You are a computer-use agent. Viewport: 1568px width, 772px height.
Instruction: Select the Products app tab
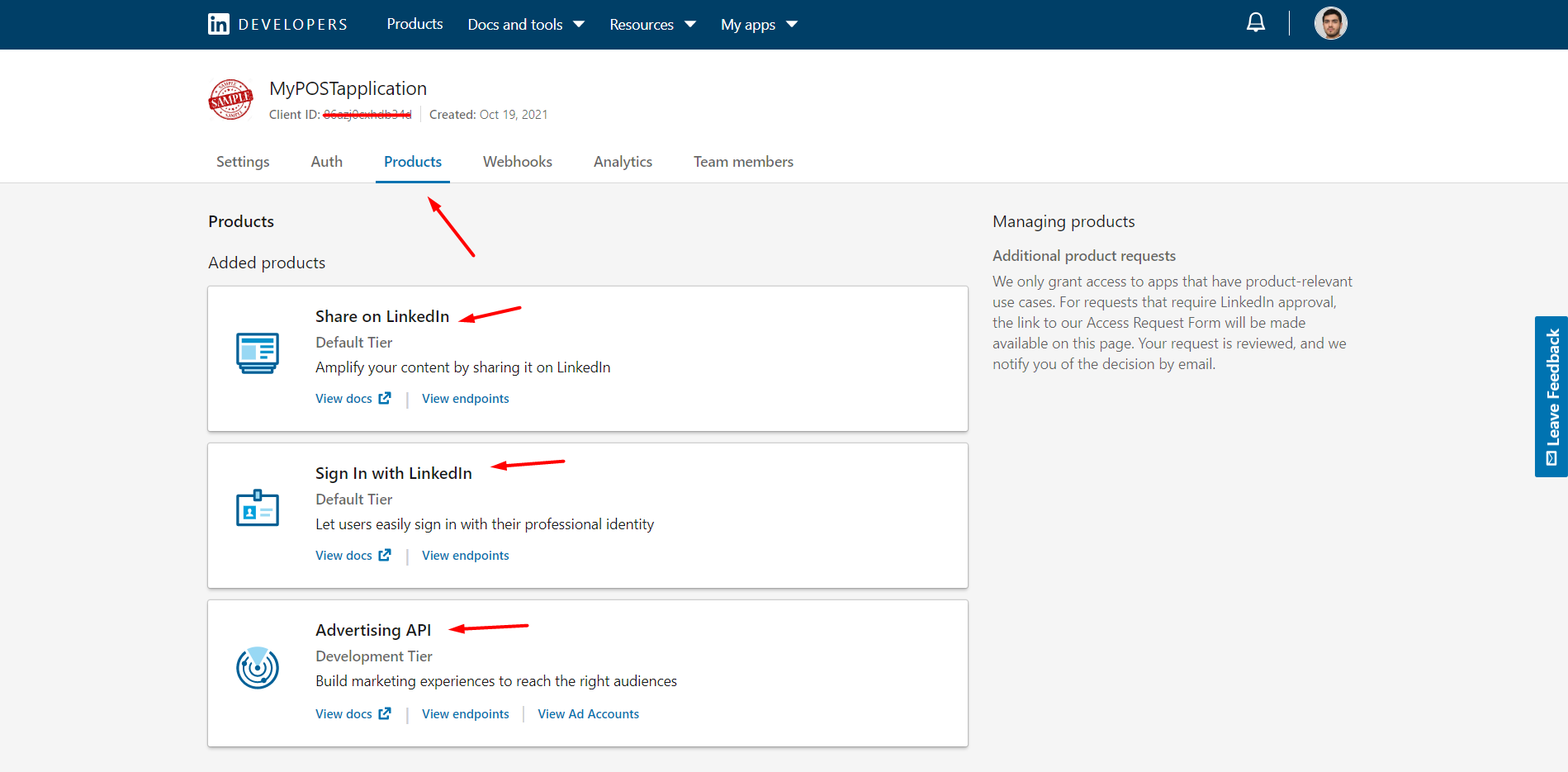coord(413,162)
